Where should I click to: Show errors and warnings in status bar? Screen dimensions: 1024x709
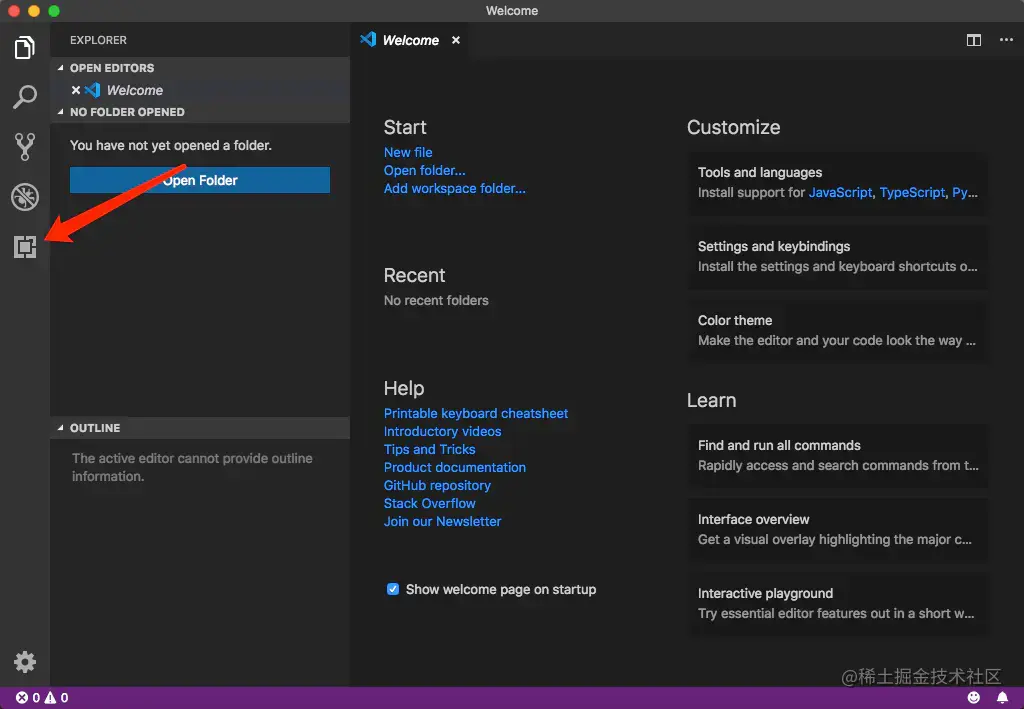42,698
